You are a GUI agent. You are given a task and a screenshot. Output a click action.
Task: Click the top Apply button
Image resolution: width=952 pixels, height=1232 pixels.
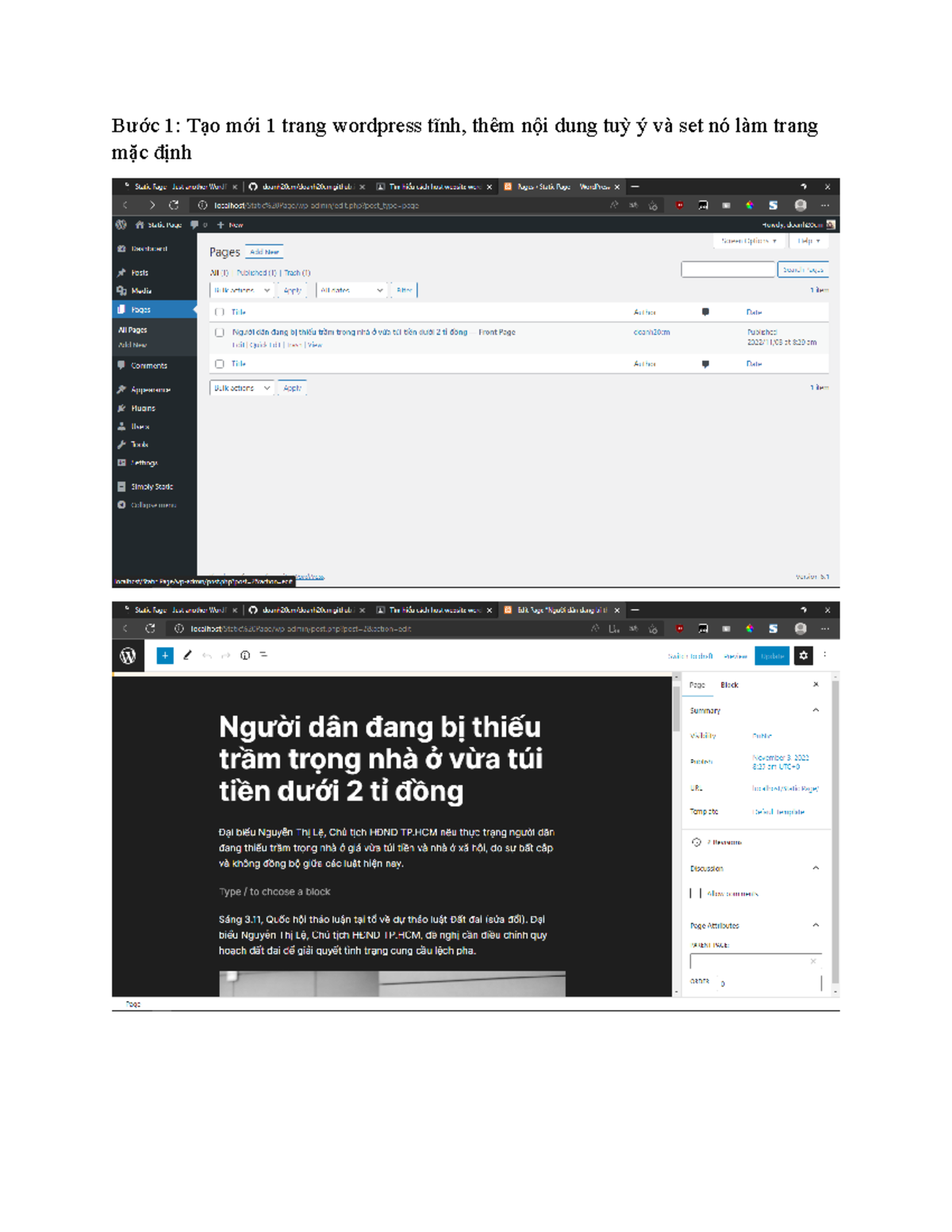293,290
